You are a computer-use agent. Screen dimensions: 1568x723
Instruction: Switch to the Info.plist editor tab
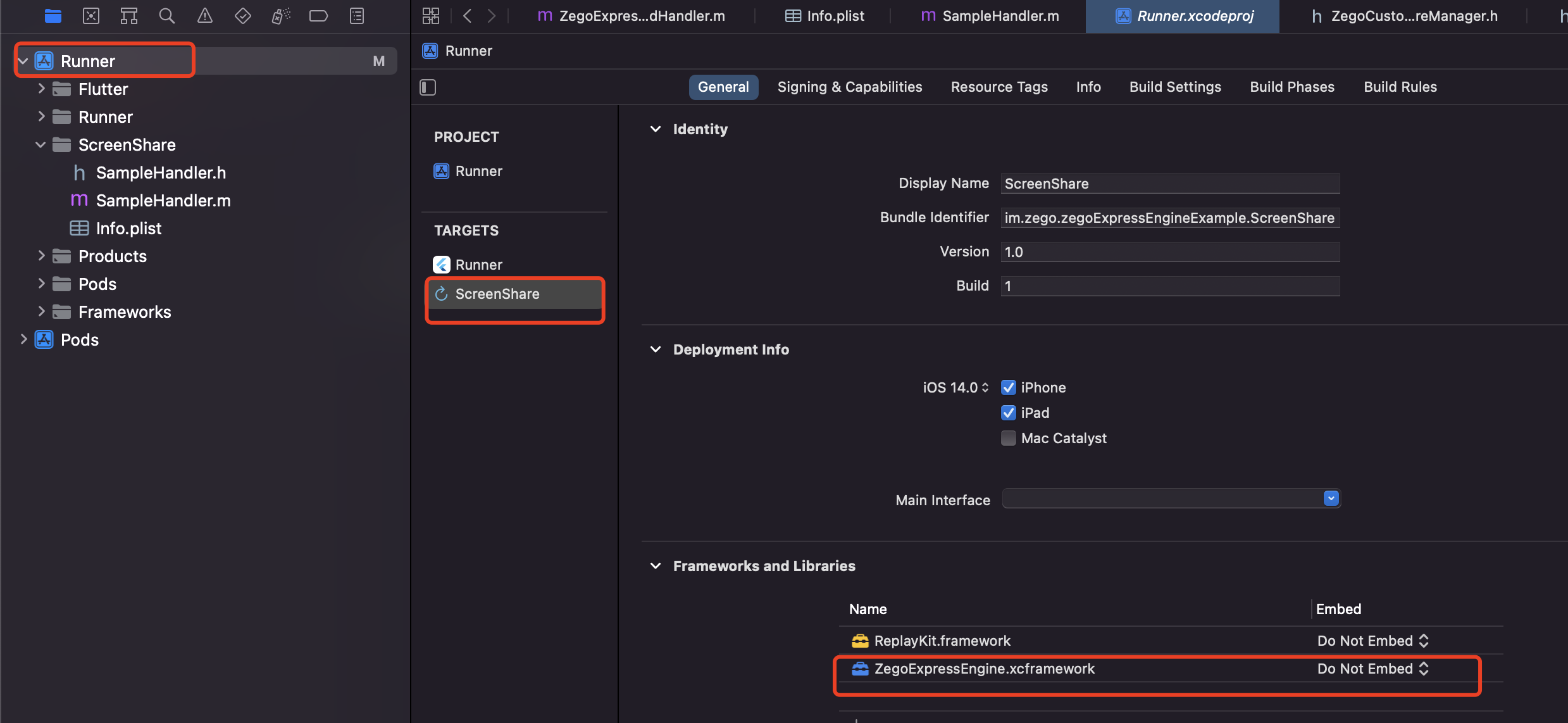click(824, 16)
